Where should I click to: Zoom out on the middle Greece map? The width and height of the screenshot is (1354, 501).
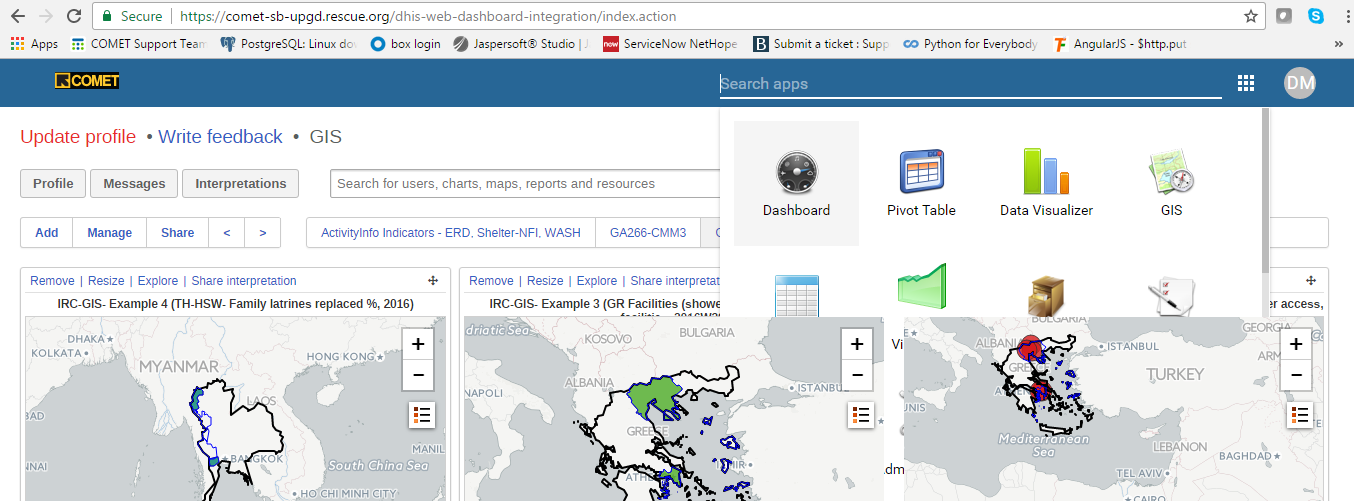point(856,375)
